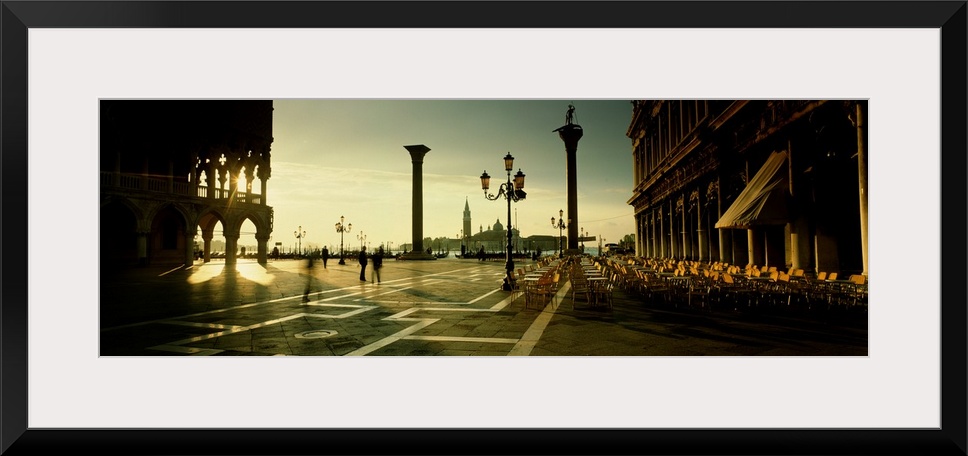Screen dimensions: 968x456
Task: Click the circular drain cover on pavement
Action: [x=316, y=334]
